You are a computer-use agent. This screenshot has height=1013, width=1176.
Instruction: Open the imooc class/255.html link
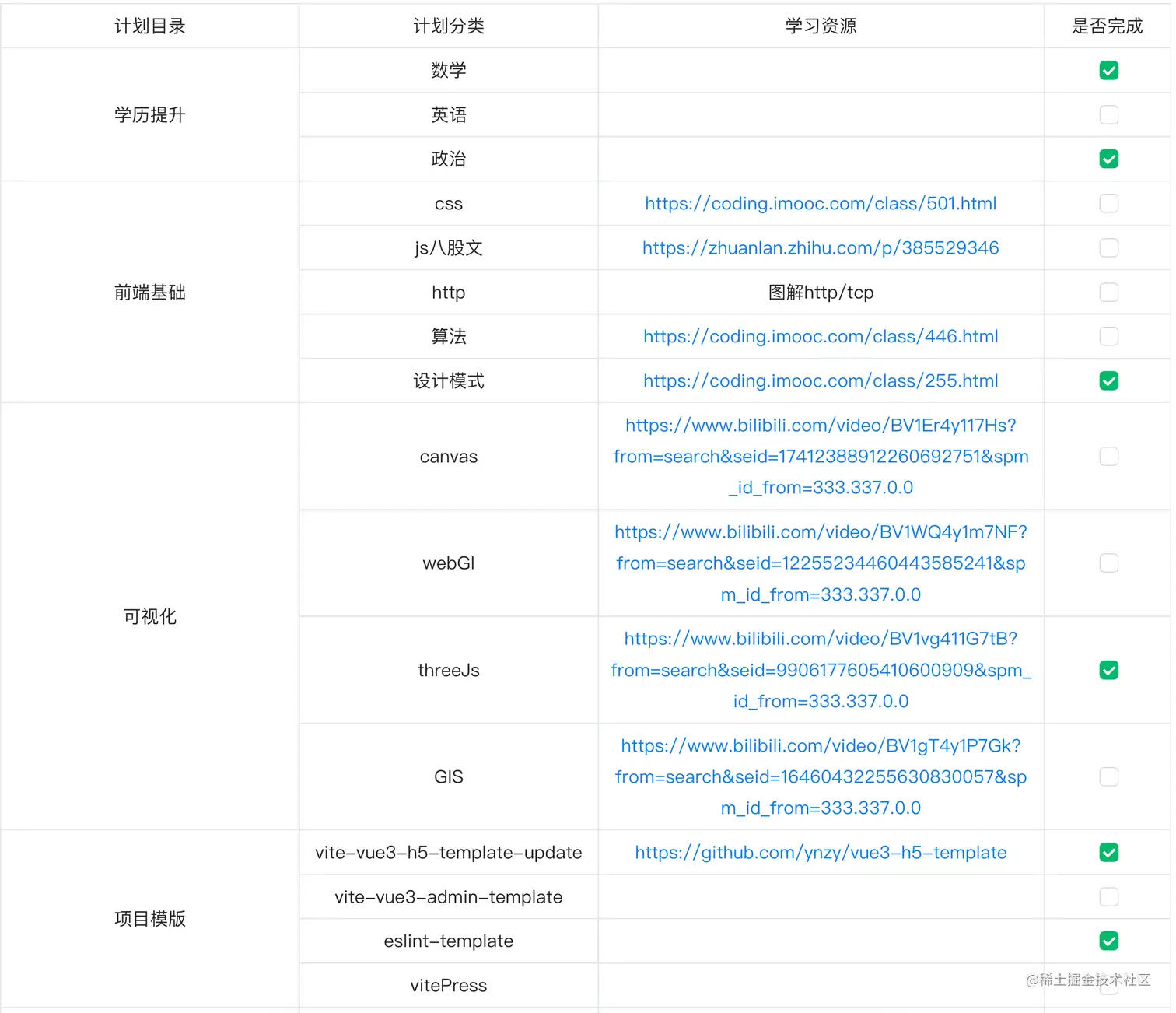821,381
